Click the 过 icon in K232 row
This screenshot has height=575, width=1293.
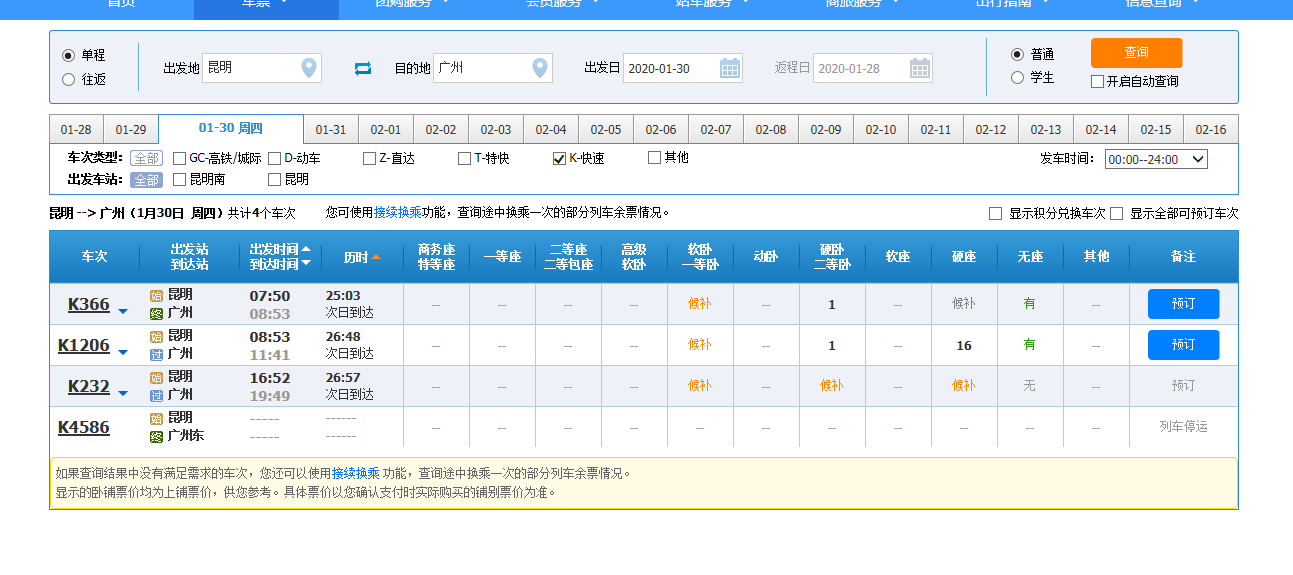(156, 395)
